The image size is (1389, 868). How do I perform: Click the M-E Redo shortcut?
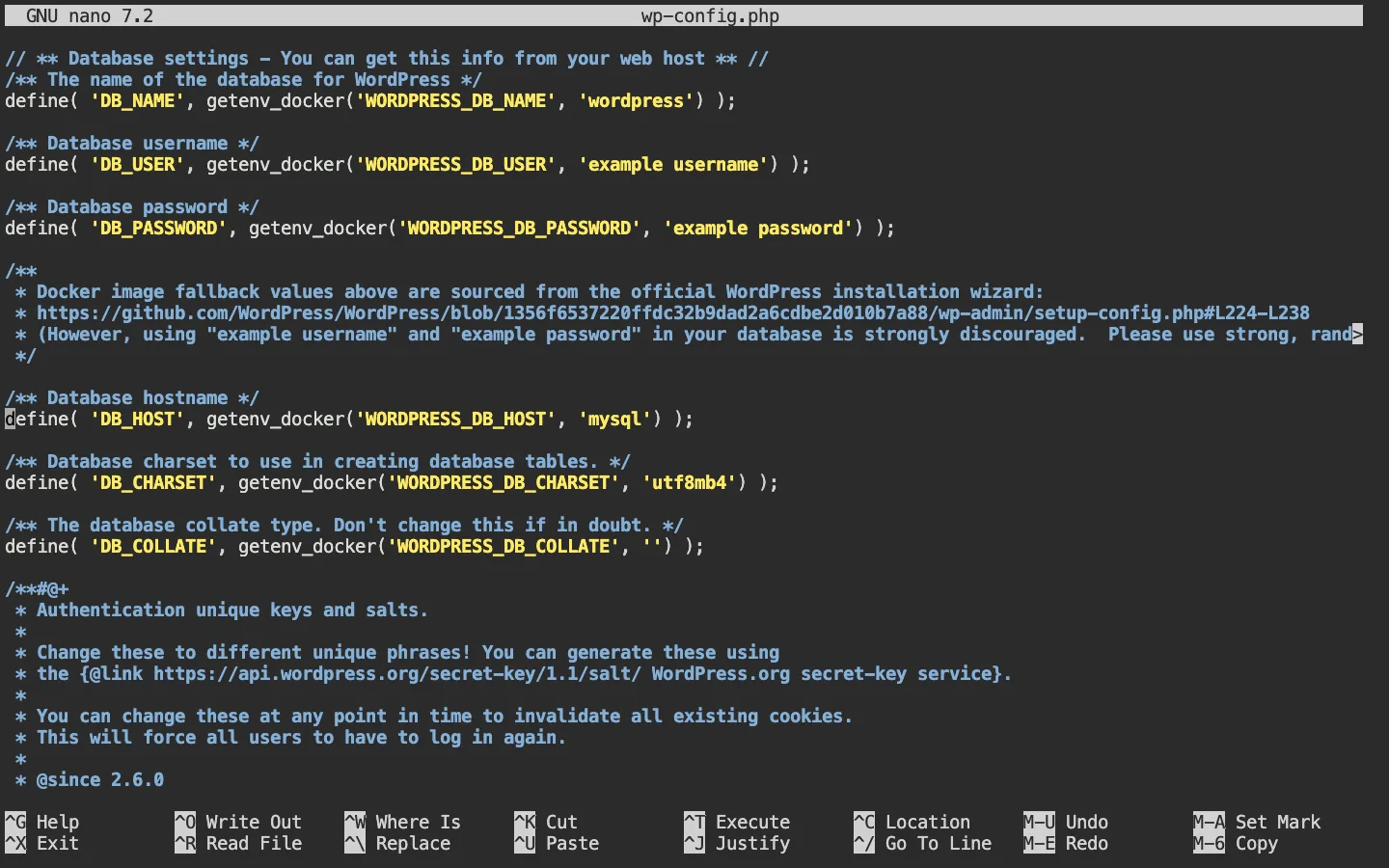pyautogui.click(x=1066, y=843)
